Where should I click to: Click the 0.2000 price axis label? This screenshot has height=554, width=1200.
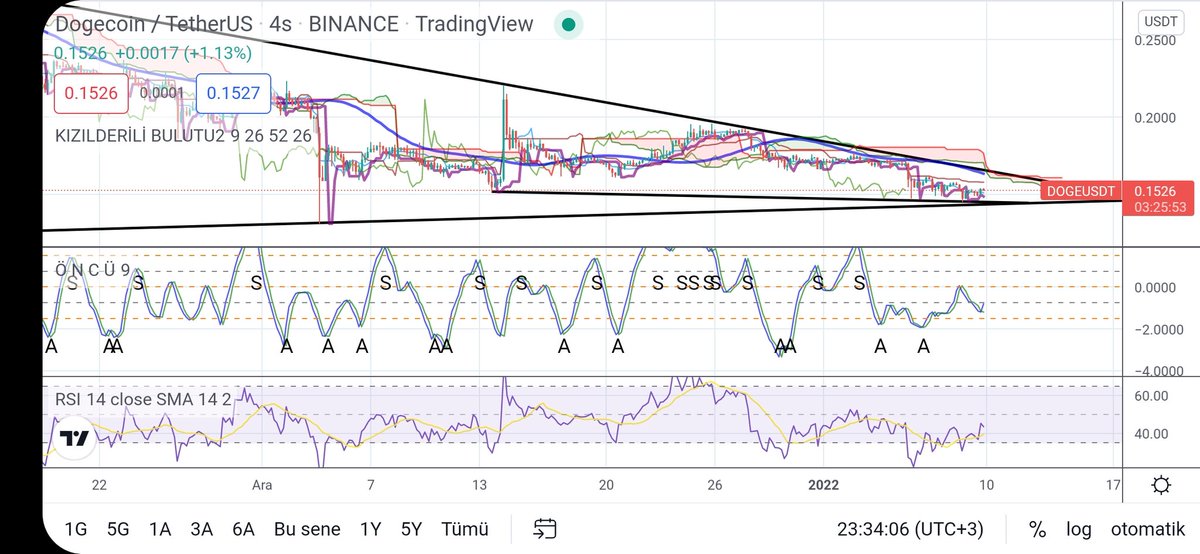tap(1155, 118)
